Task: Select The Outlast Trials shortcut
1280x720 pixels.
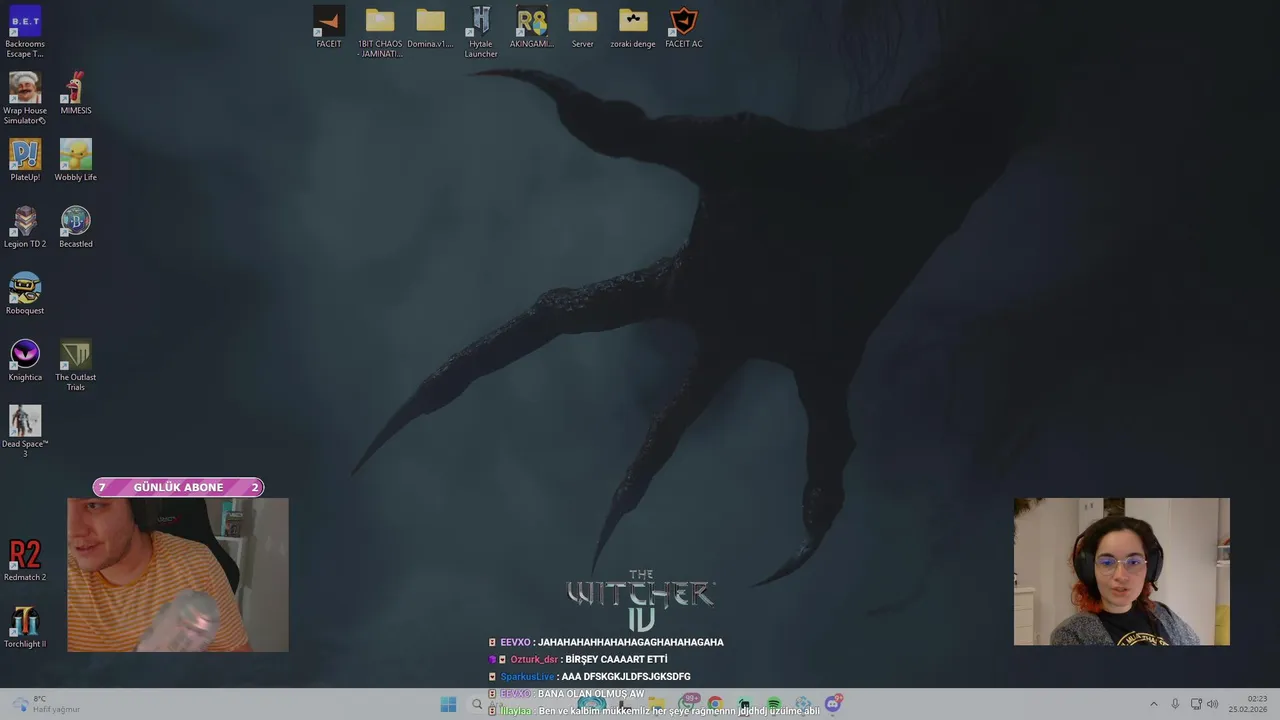Action: pyautogui.click(x=76, y=365)
